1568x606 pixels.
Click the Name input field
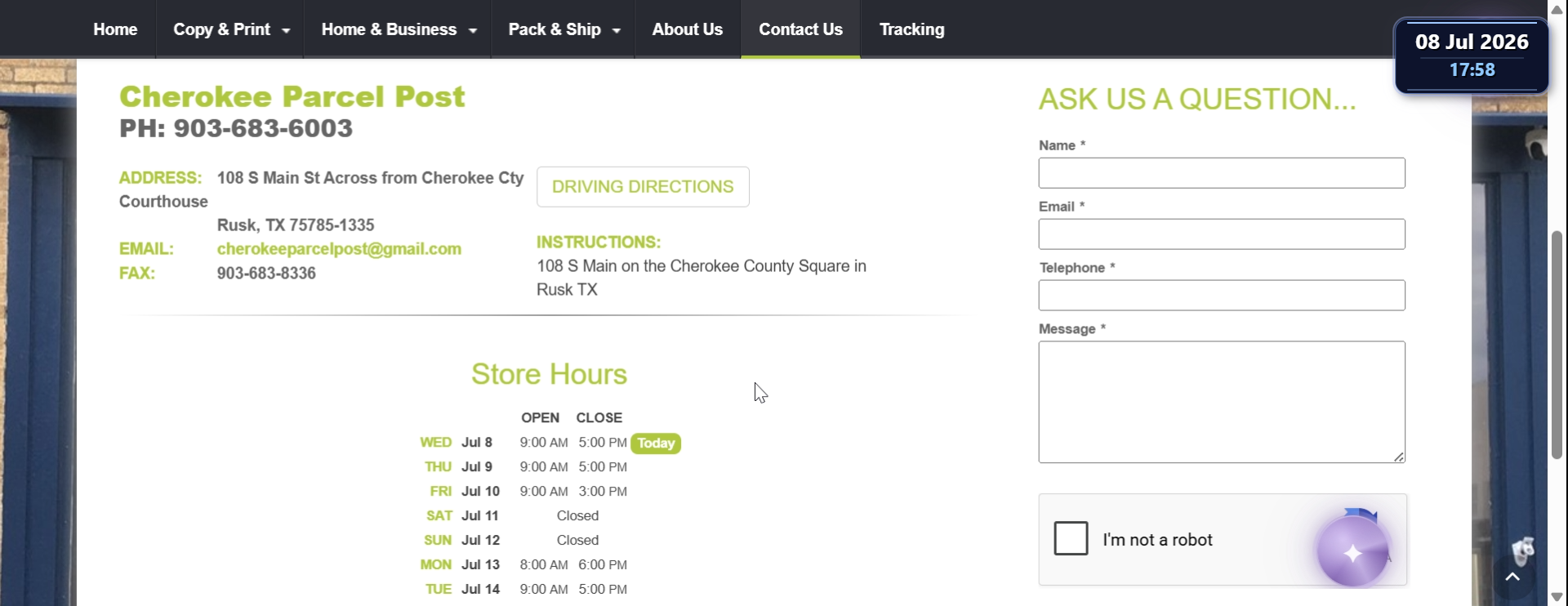tap(1222, 173)
